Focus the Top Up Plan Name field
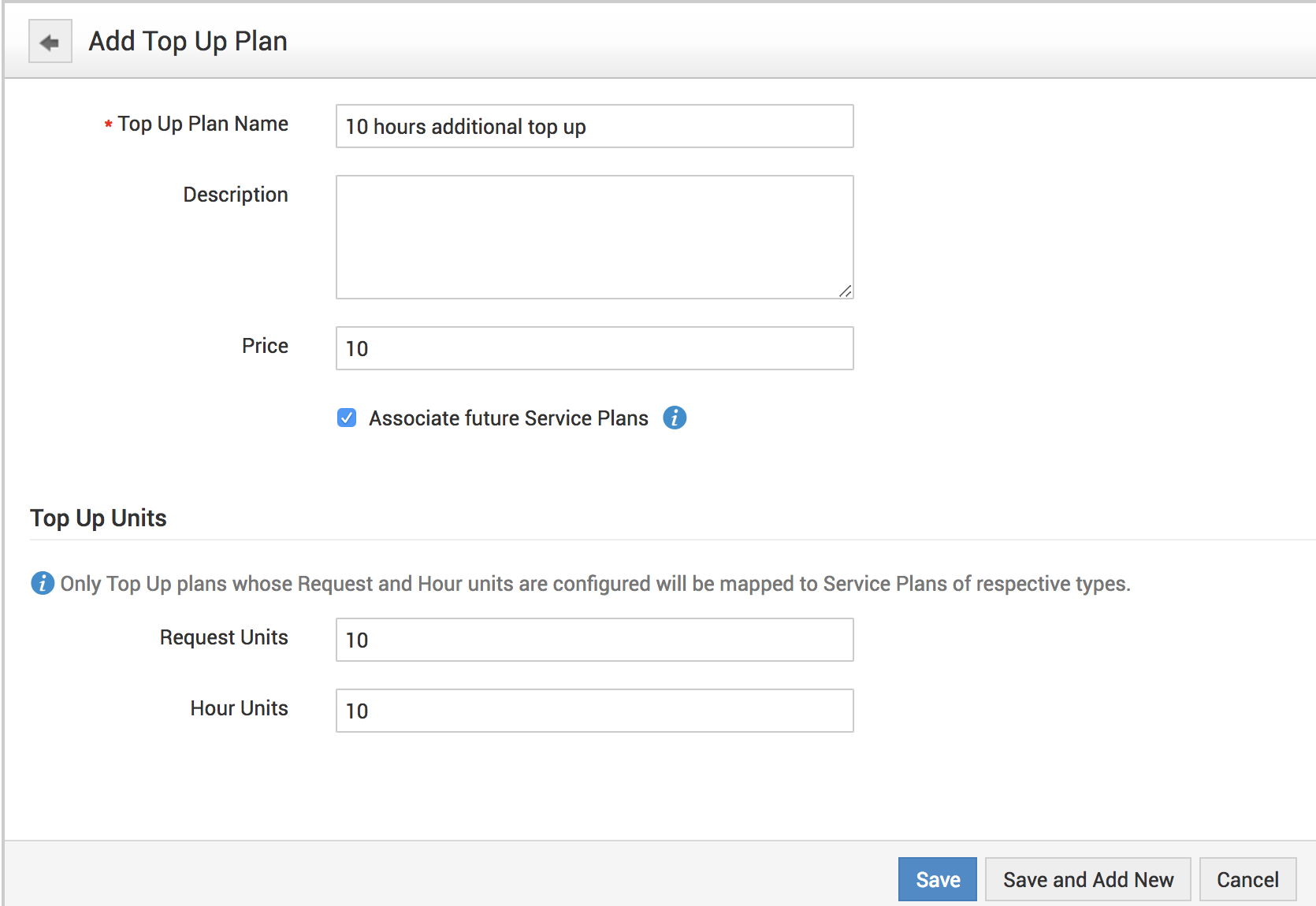The height and width of the screenshot is (906, 1316). pos(594,126)
